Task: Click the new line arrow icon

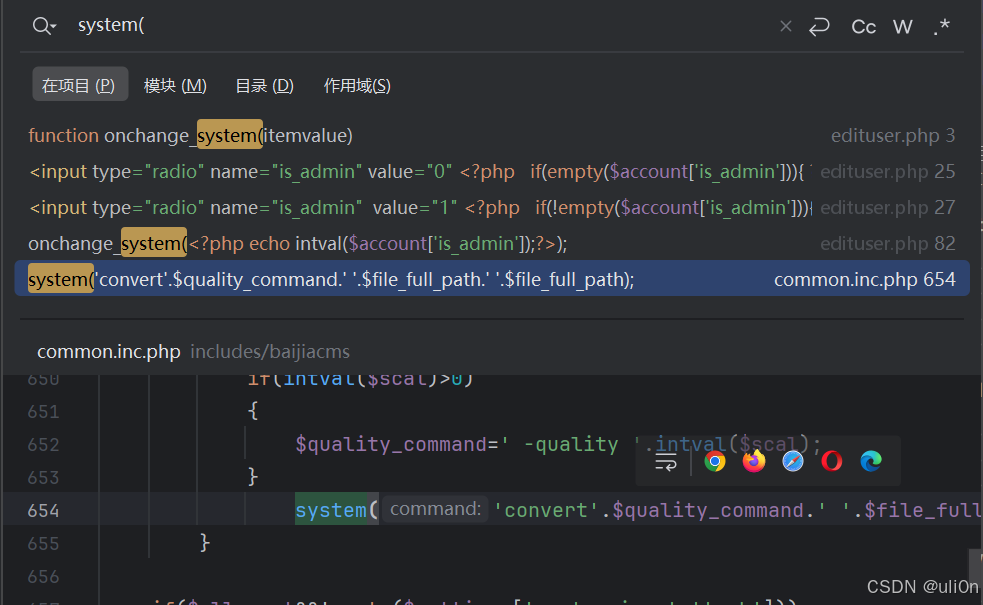Action: pos(819,26)
